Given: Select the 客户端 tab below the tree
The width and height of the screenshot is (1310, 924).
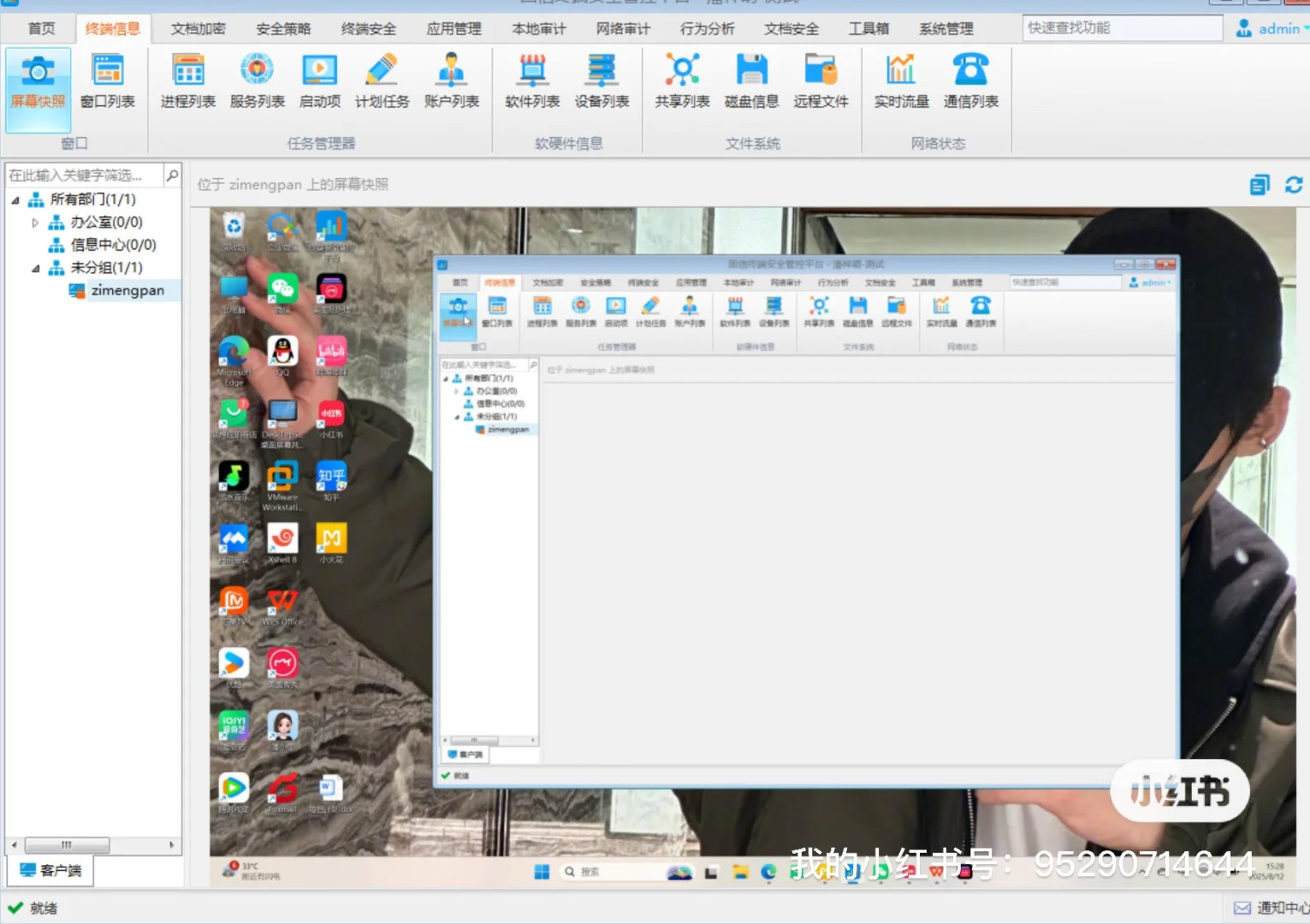Looking at the screenshot, I should click(50, 870).
